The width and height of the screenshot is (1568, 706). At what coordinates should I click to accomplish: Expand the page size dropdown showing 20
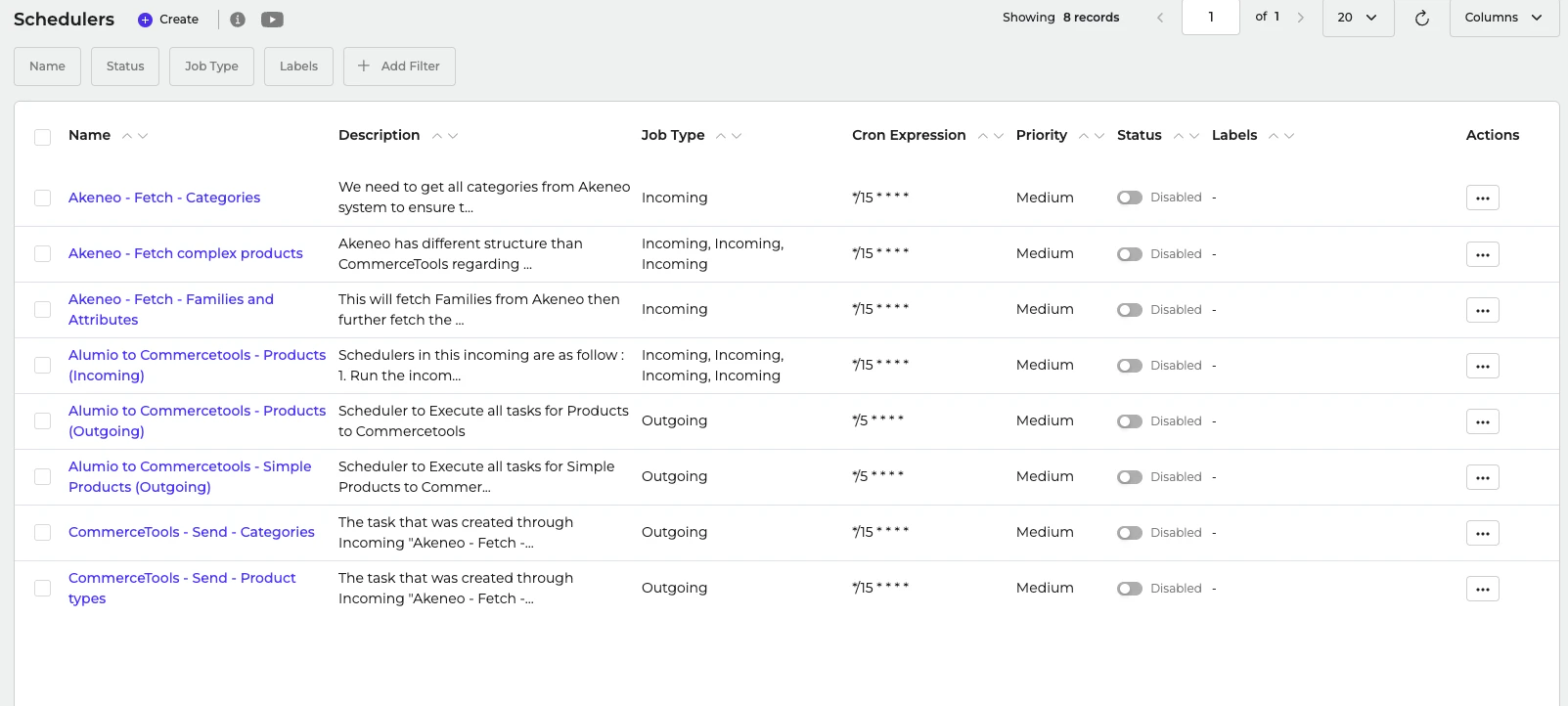pos(1357,18)
